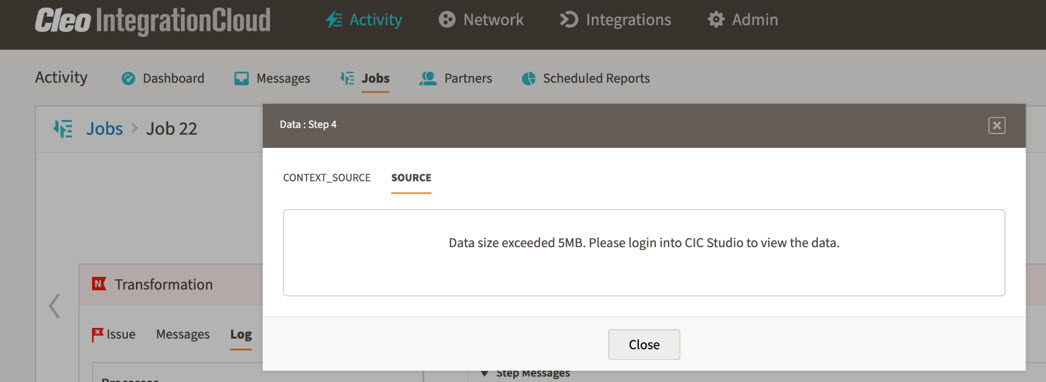Click the red Issue flag icon
The height and width of the screenshot is (382, 1046).
(x=97, y=335)
